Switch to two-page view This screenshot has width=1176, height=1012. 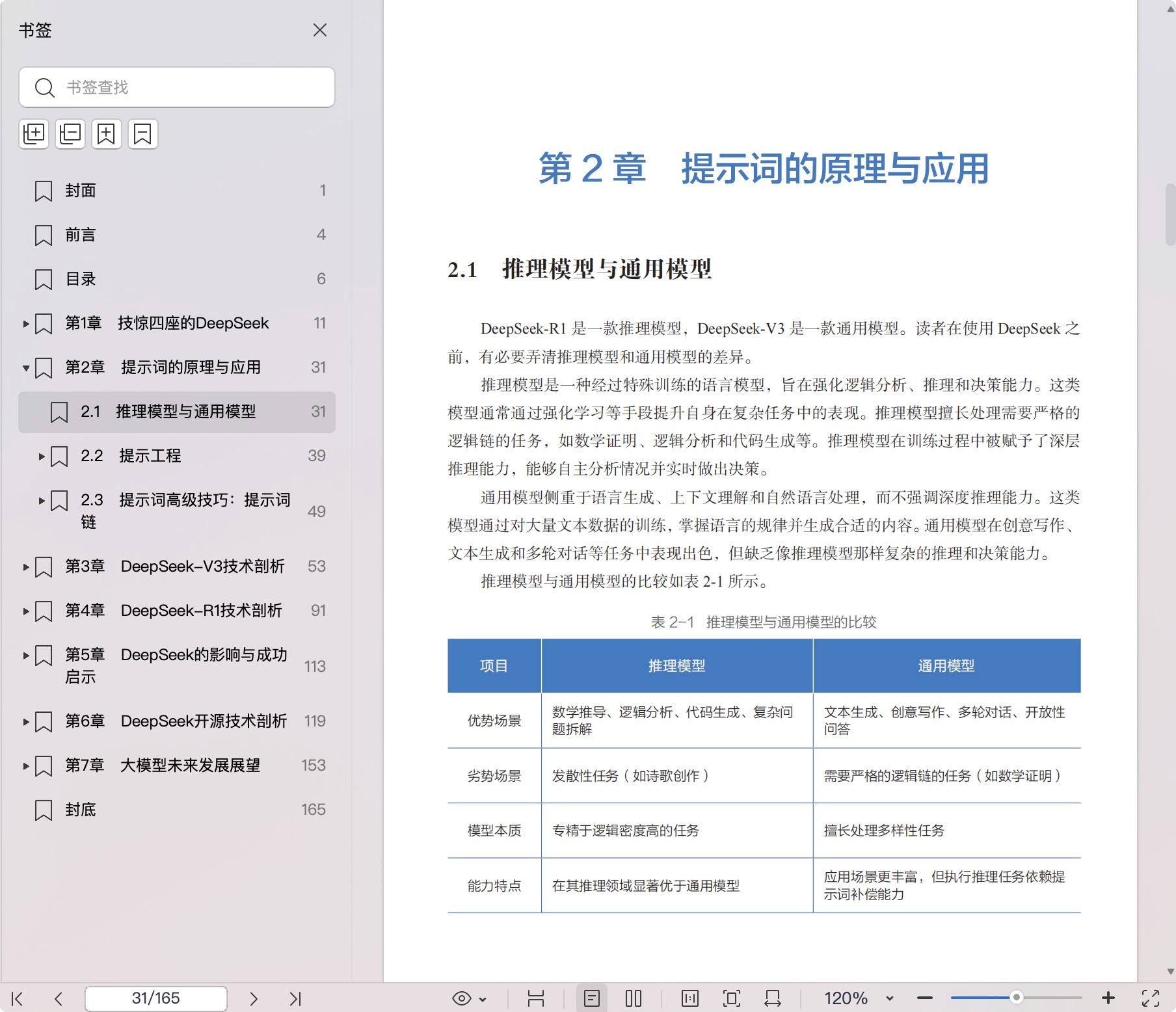click(x=634, y=998)
